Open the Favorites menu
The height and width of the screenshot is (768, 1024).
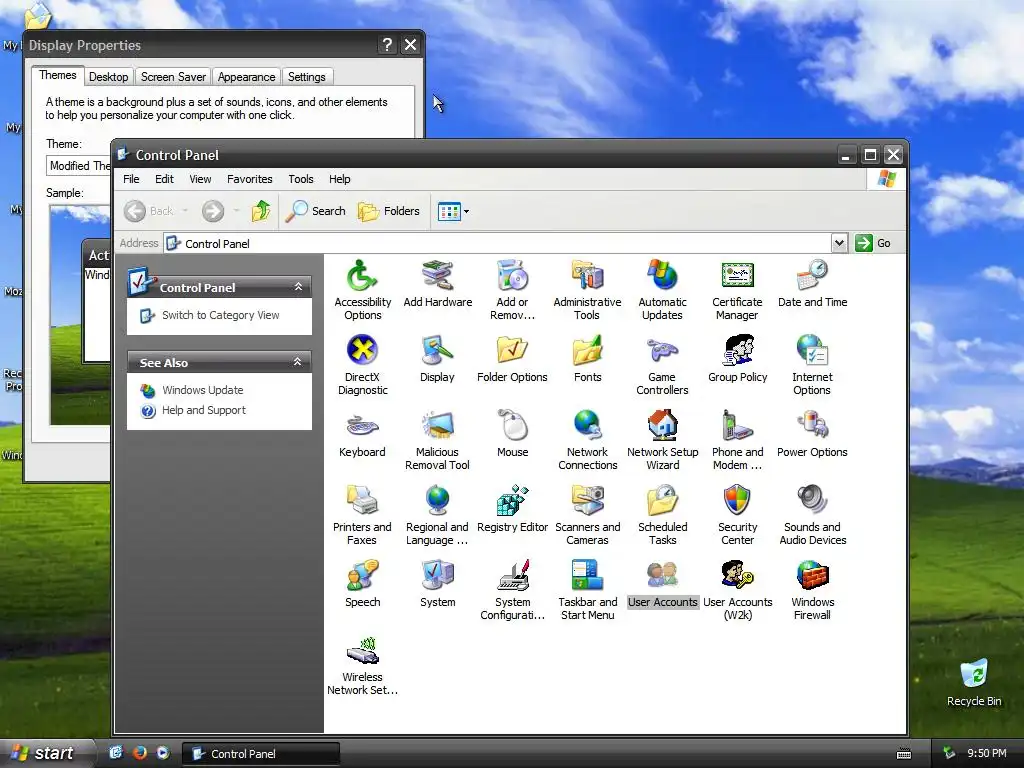[249, 179]
